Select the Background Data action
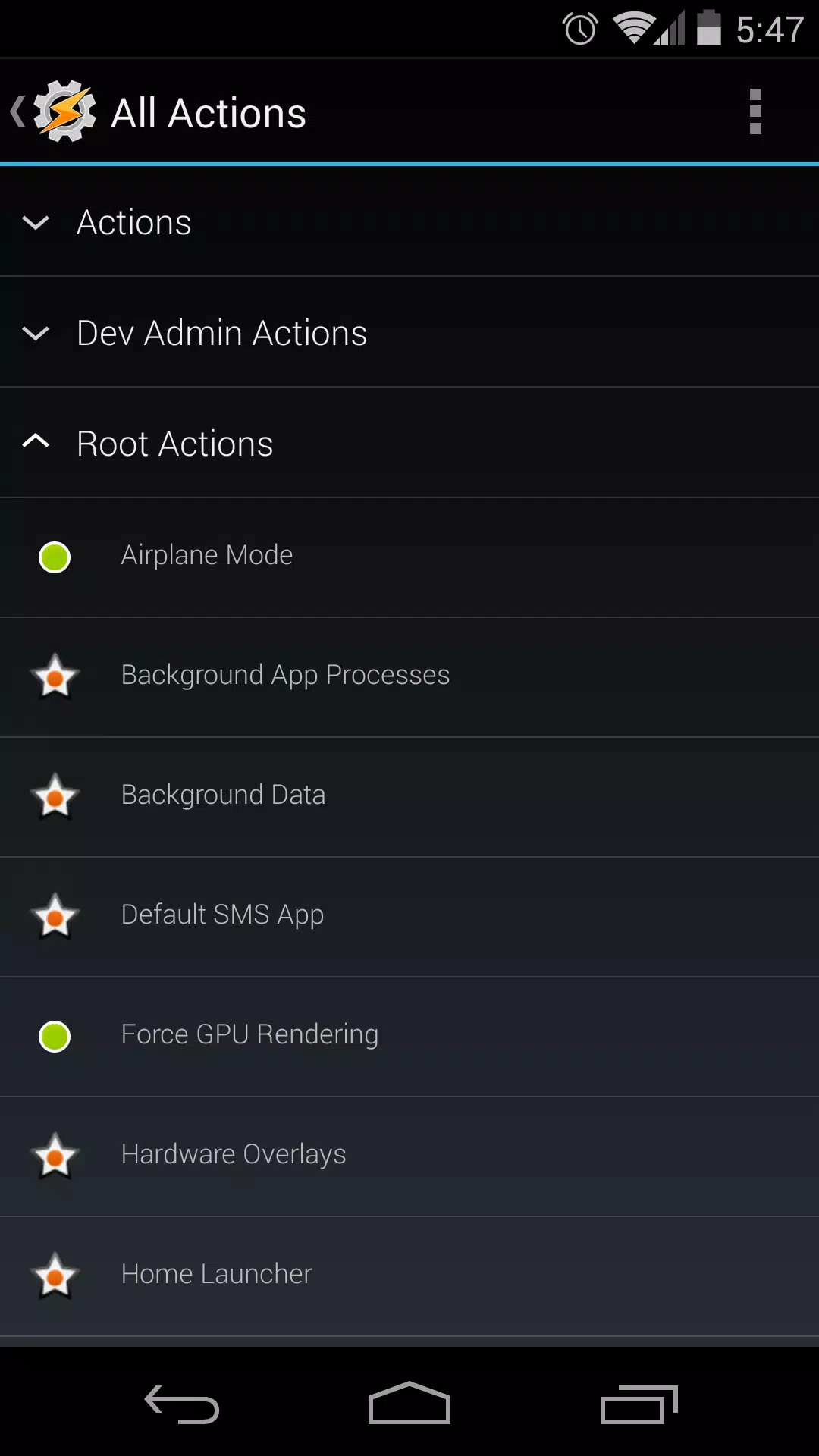The image size is (819, 1456). click(x=409, y=797)
